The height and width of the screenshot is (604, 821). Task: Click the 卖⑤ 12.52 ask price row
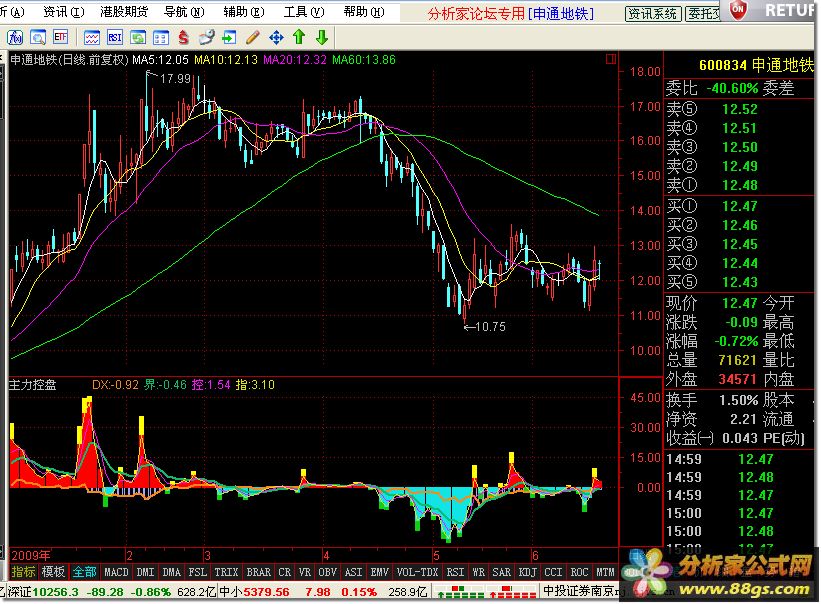[x=712, y=109]
